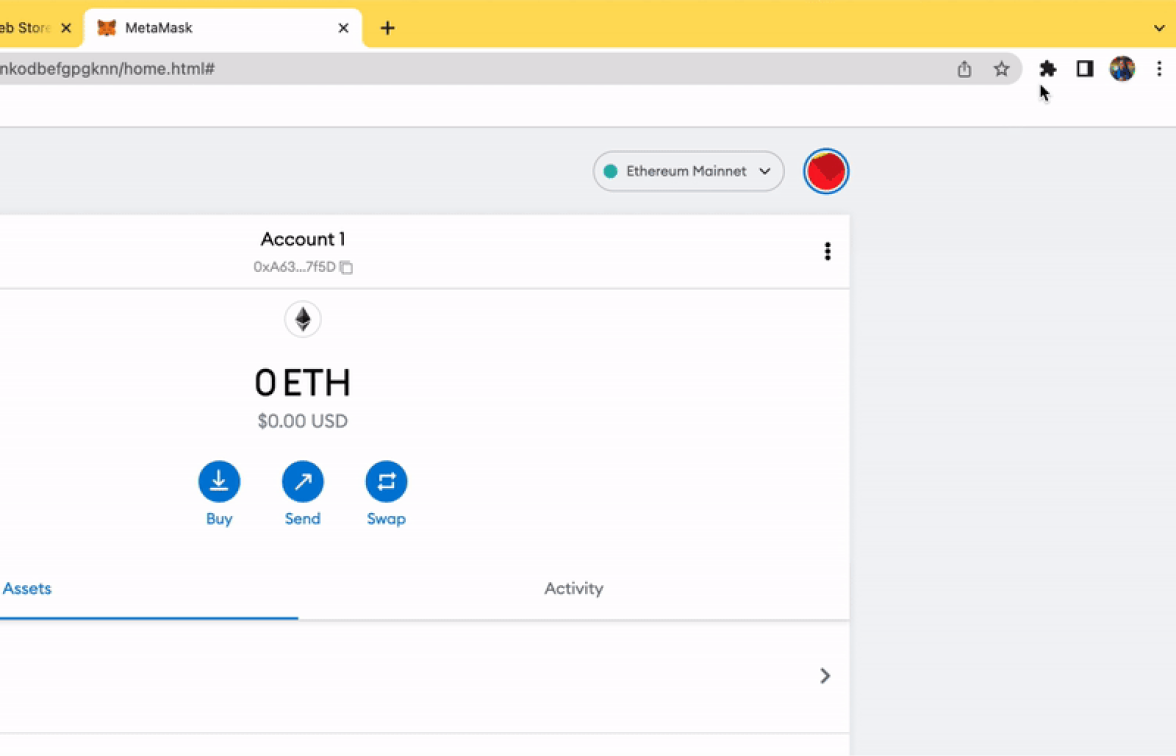This screenshot has width=1176, height=756.
Task: Open the Ethereum Mainnet network dropdown
Action: [x=688, y=171]
